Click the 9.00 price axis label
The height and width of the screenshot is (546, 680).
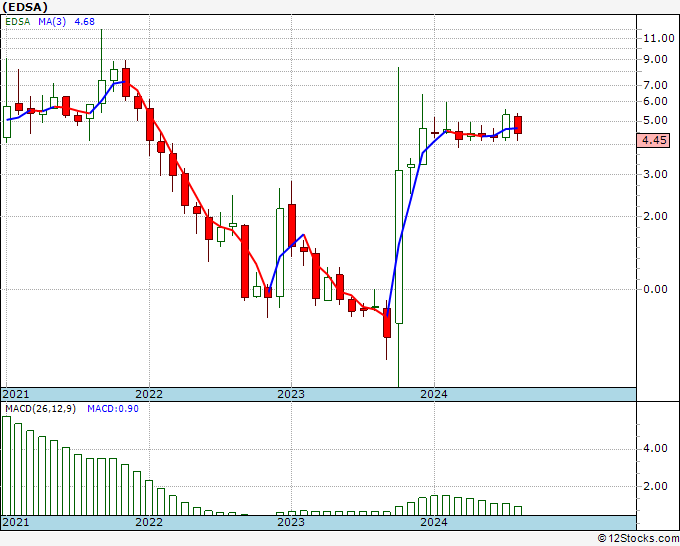pyautogui.click(x=655, y=59)
